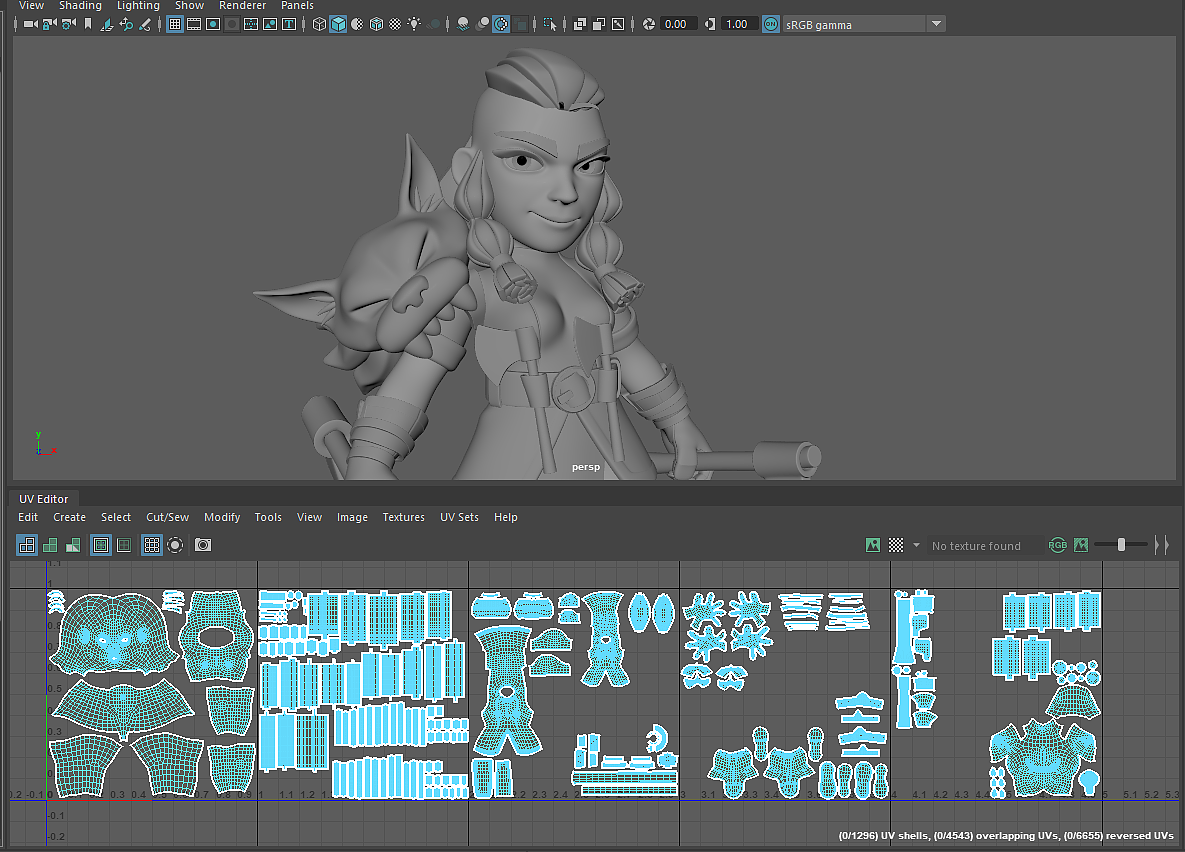Toggle the Textured checker sphere icon
Screen dimensions: 1185x852
[x=394, y=24]
